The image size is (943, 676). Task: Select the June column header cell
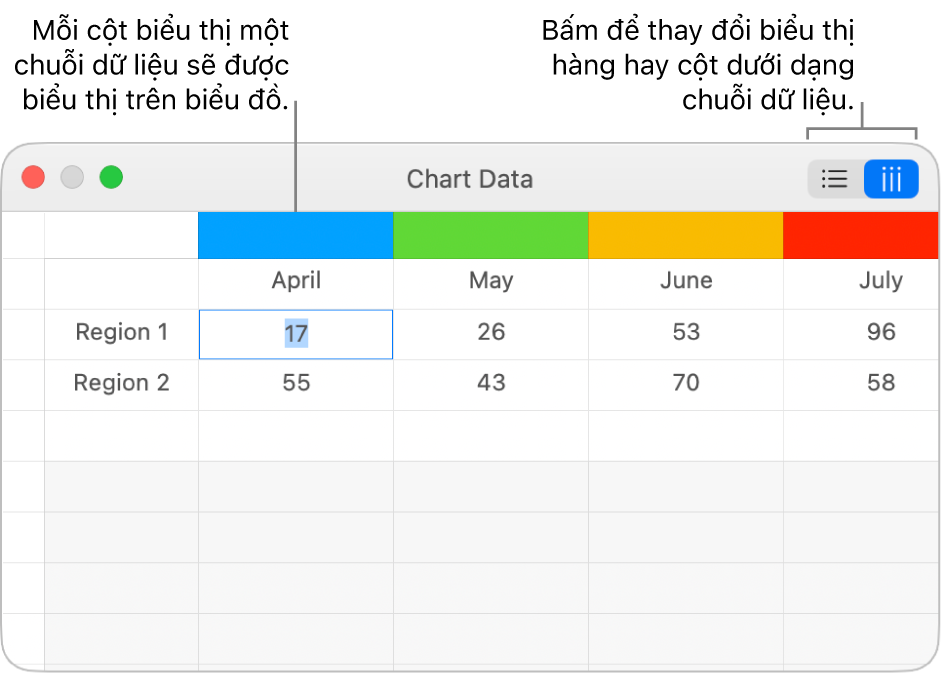(x=686, y=281)
